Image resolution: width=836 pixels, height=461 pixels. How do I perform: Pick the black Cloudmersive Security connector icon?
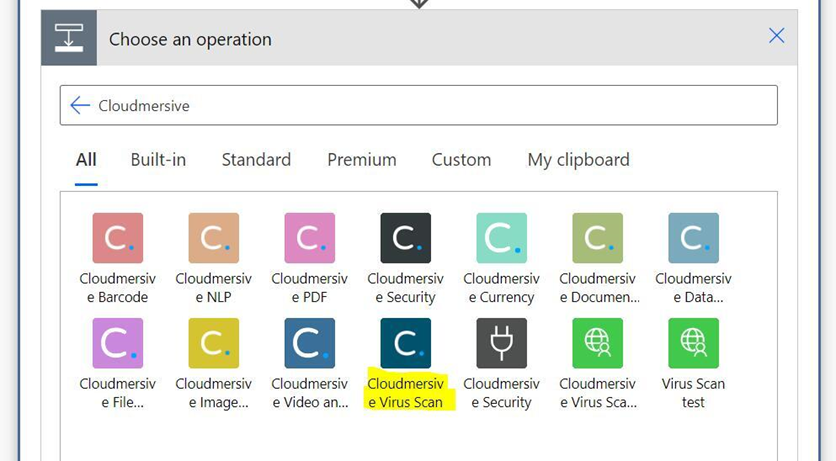(x=405, y=238)
